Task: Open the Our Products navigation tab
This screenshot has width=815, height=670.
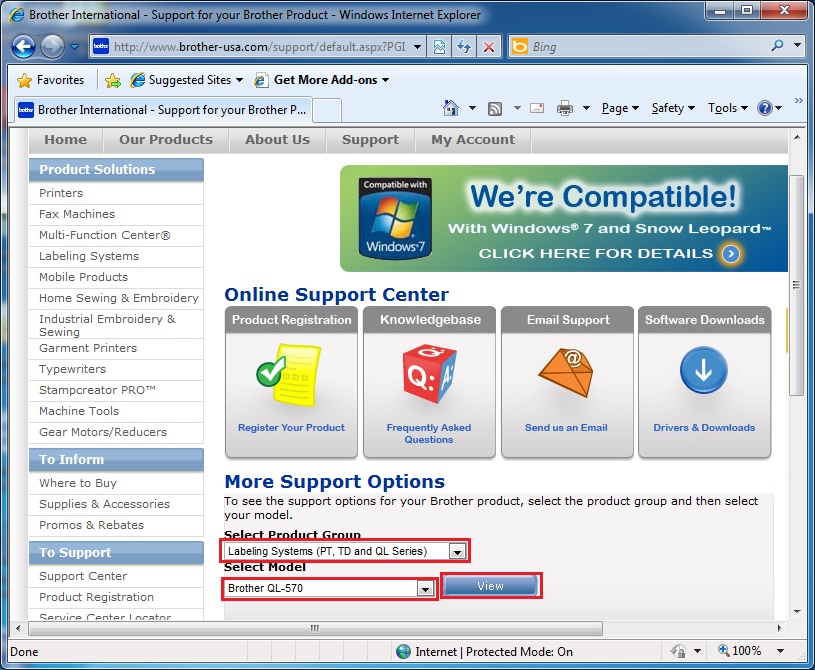Action: coord(166,140)
